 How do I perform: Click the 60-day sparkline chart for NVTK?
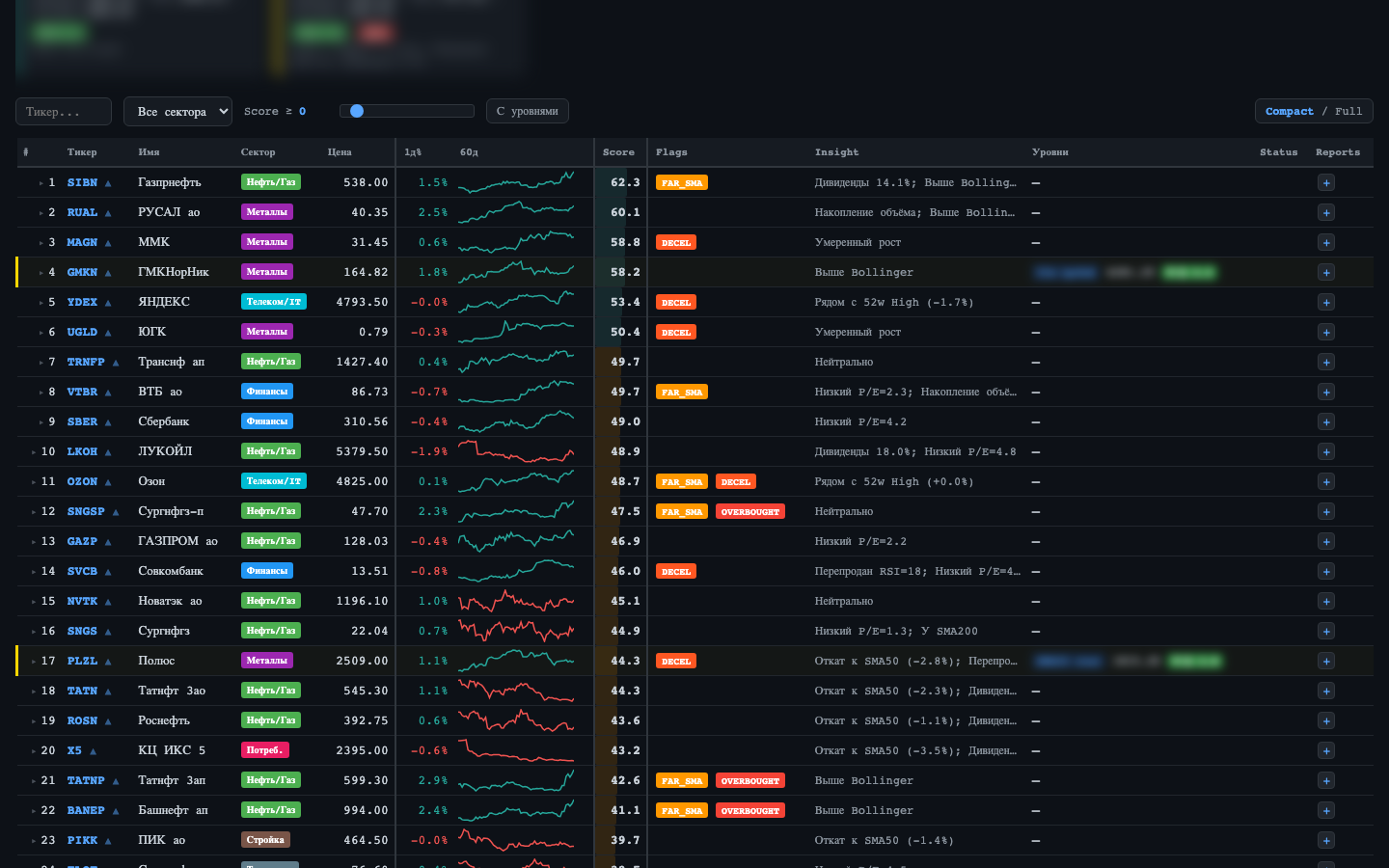(x=516, y=602)
